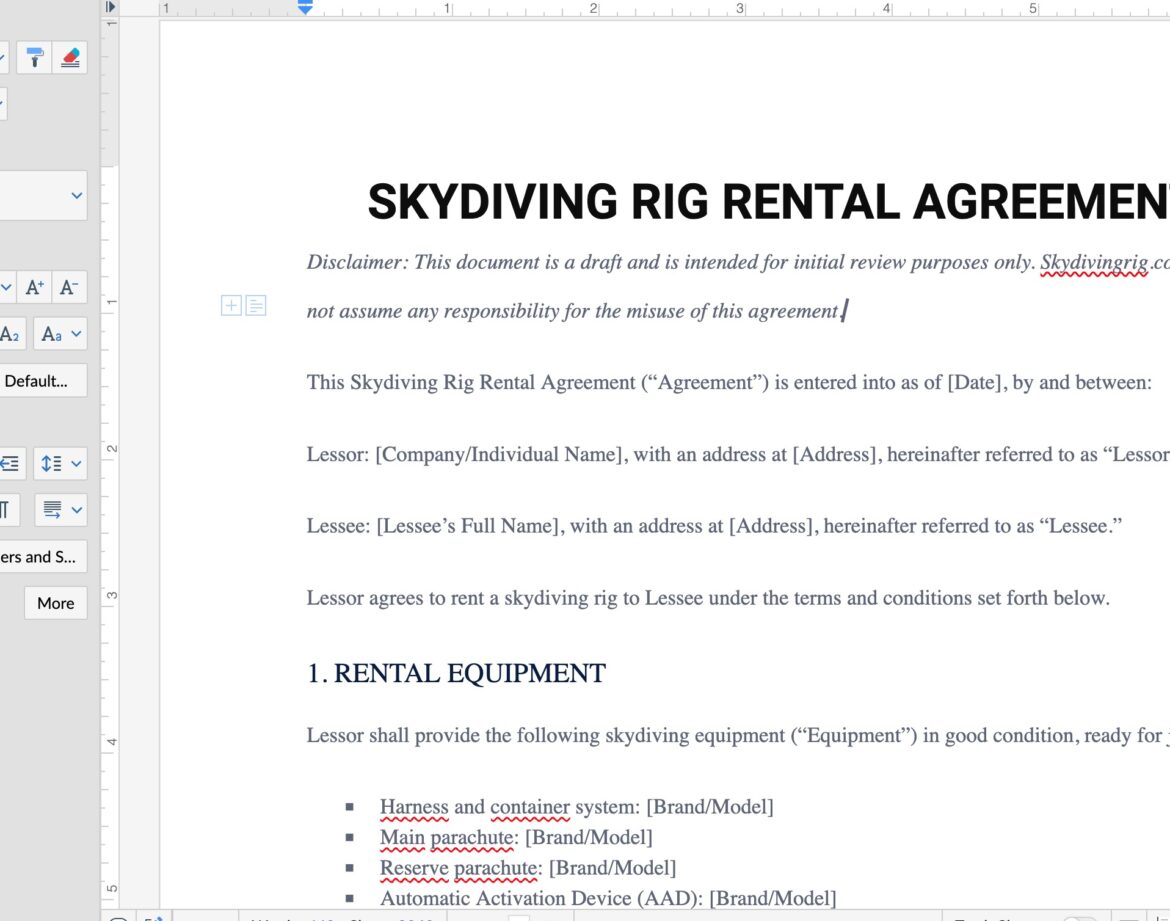Expand the text direction dropdown
Image resolution: width=1170 pixels, height=921 pixels.
pyautogui.click(x=61, y=510)
